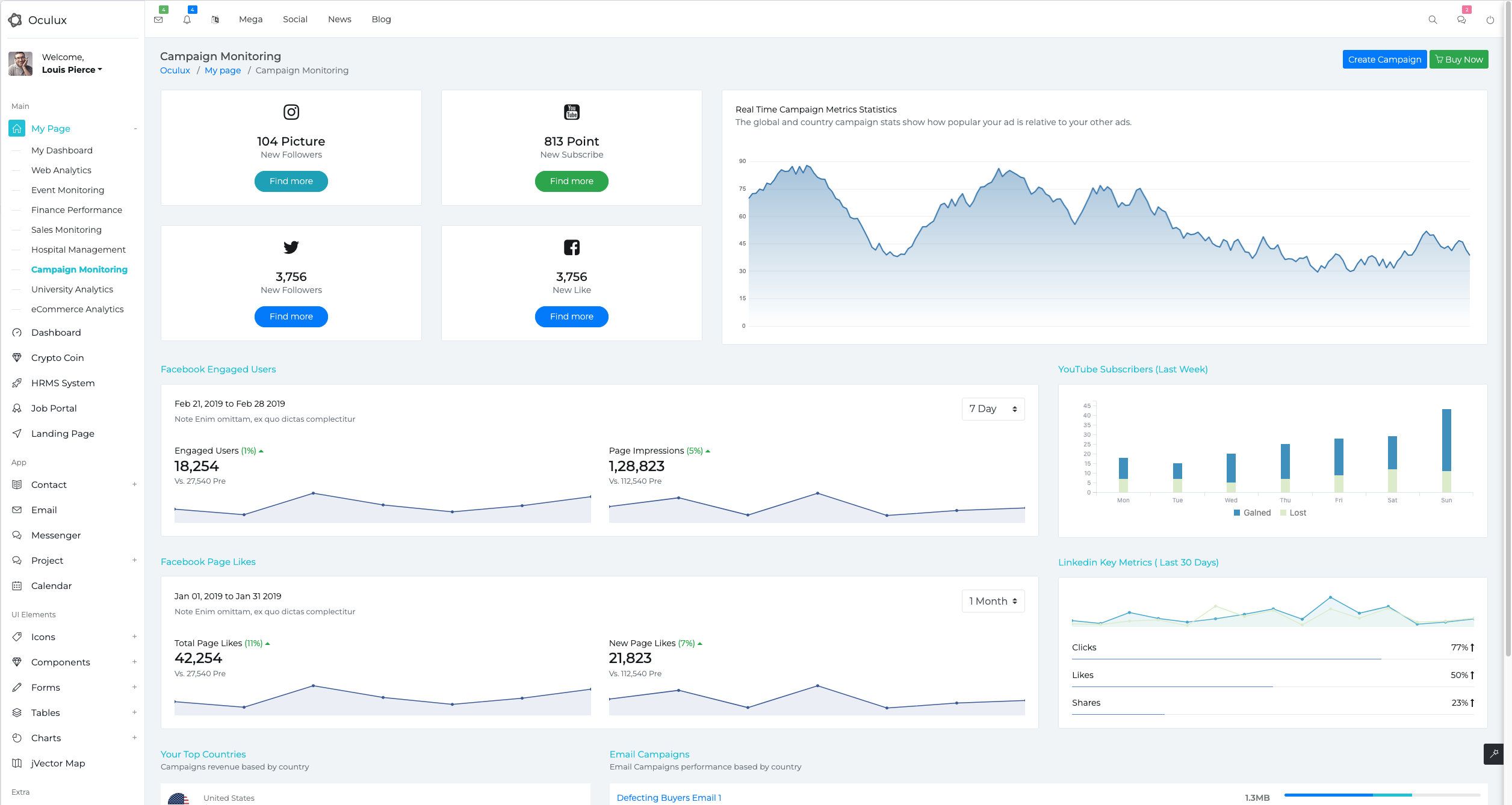Open the search magnifier icon
This screenshot has width=1512, height=805.
click(1433, 20)
